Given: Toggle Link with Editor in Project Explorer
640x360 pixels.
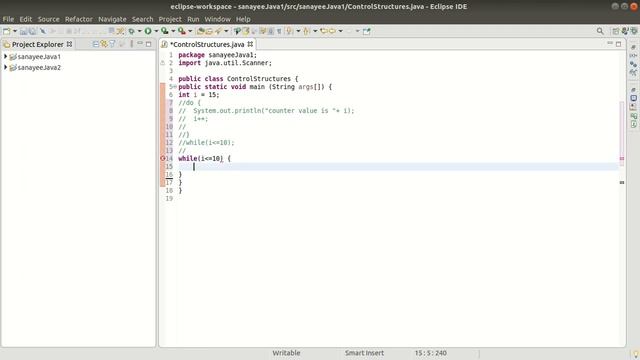Looking at the screenshot, I should (x=104, y=44).
